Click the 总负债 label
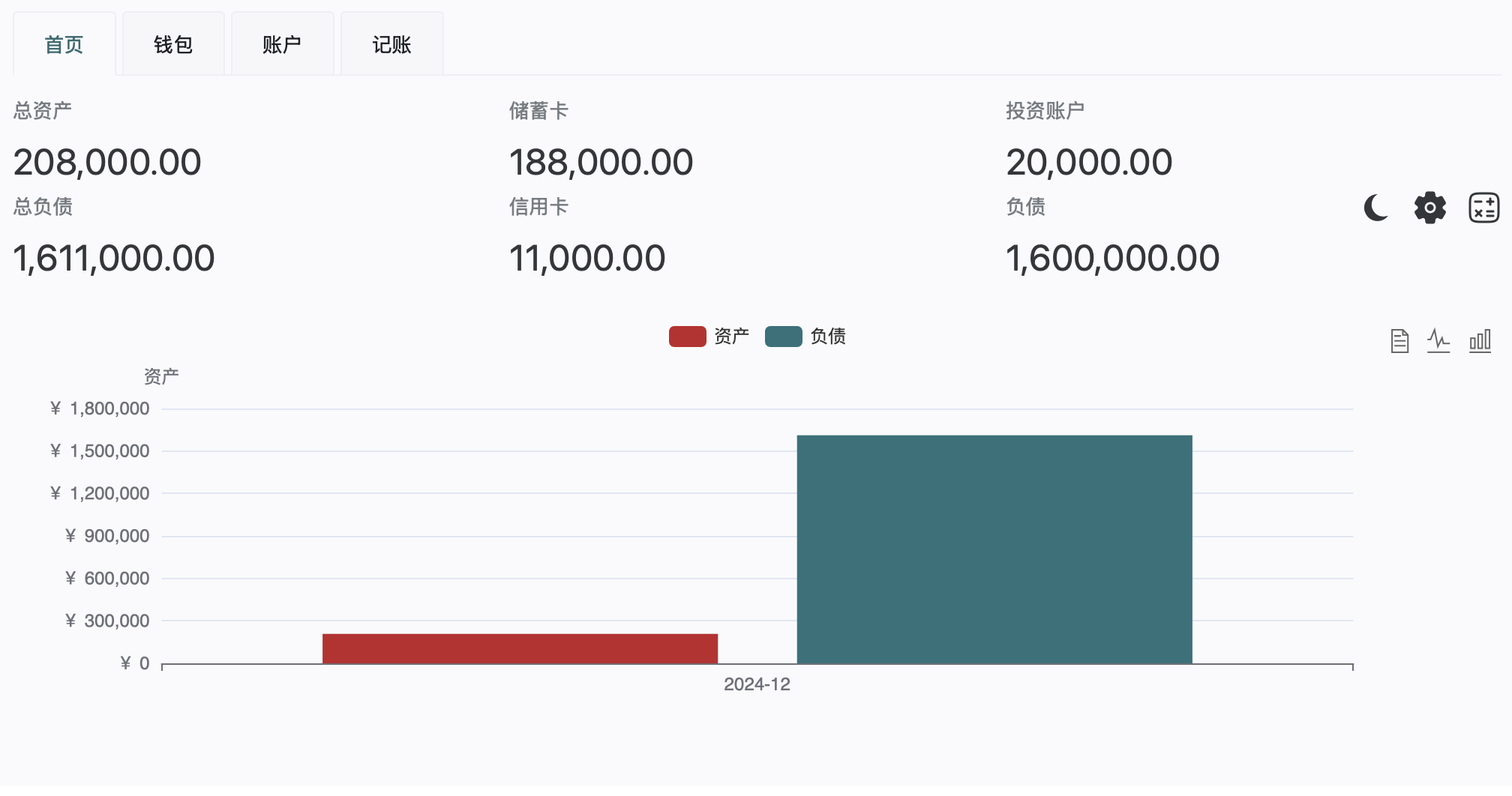Screen dimensions: 1512x796 tap(43, 207)
